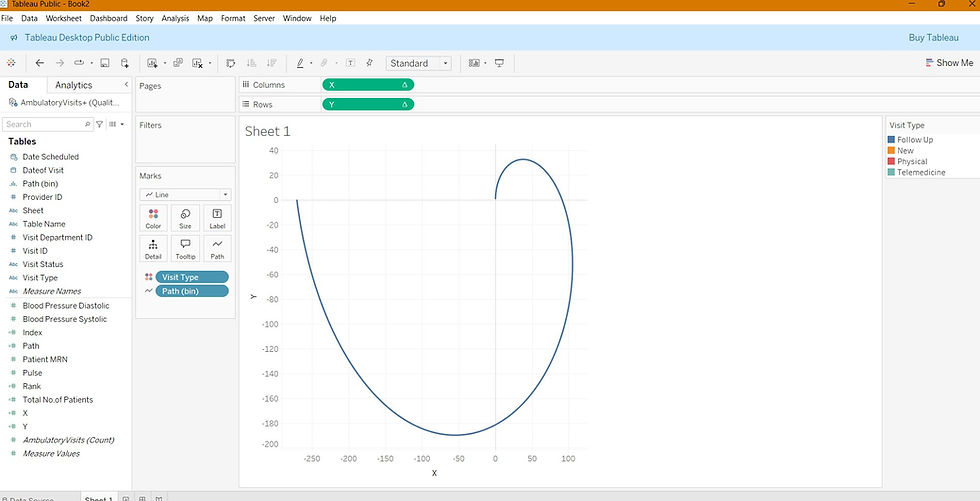This screenshot has height=501, width=980.
Task: Open the File menu
Action: 7,18
